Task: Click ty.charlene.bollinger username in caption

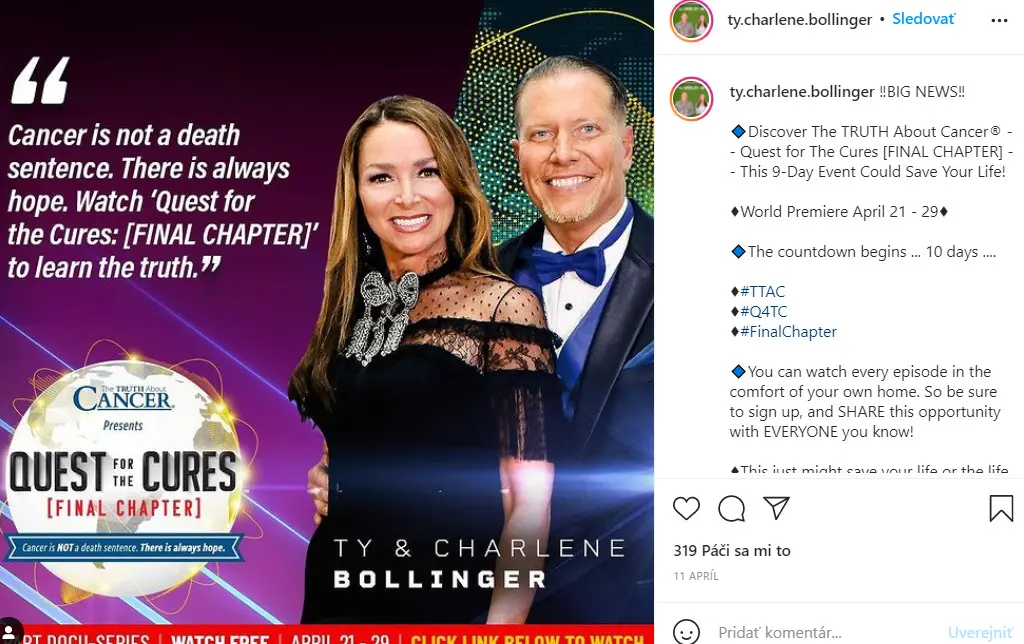Action: pyautogui.click(x=802, y=92)
